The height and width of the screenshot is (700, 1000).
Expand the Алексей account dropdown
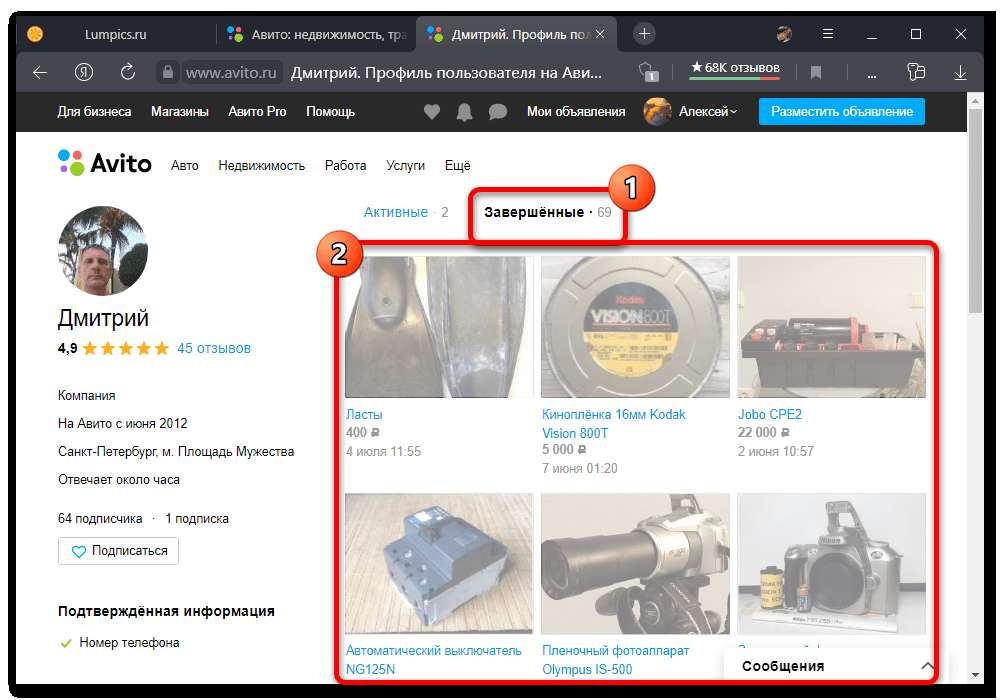click(708, 112)
